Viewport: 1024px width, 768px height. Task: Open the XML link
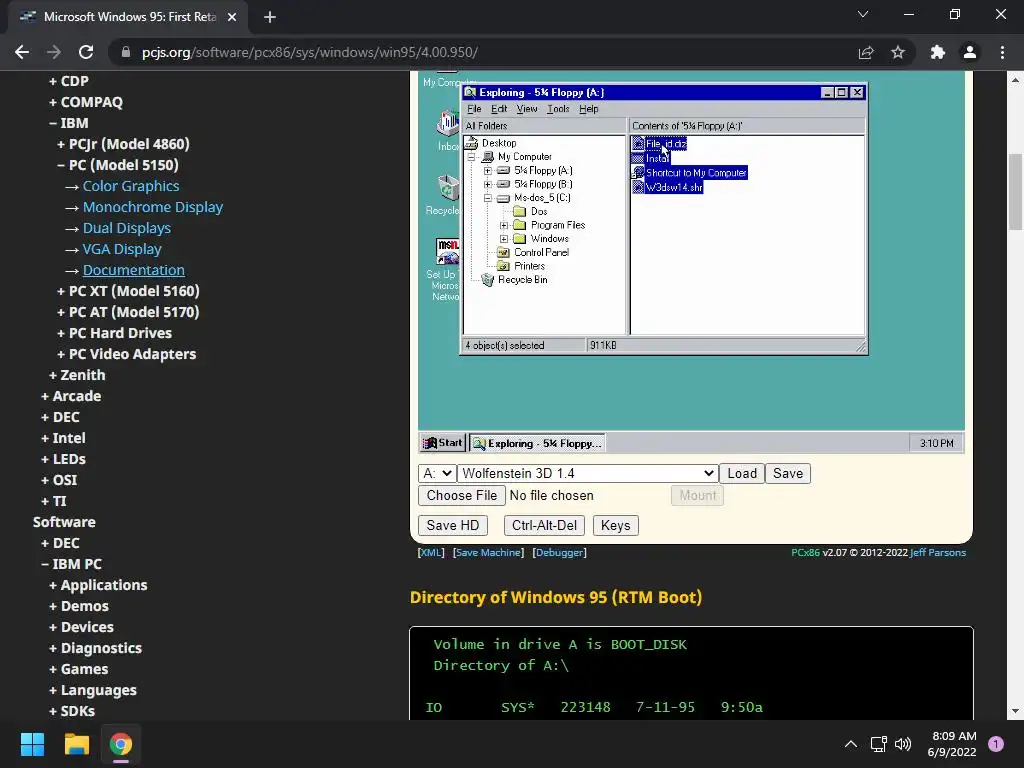[431, 552]
